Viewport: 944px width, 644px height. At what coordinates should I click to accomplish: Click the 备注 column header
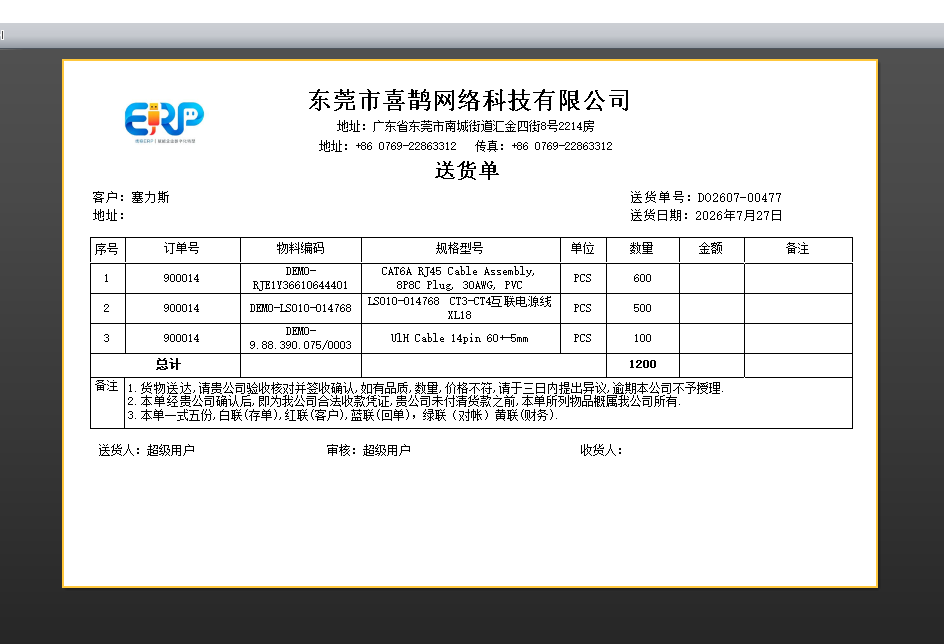(x=797, y=249)
